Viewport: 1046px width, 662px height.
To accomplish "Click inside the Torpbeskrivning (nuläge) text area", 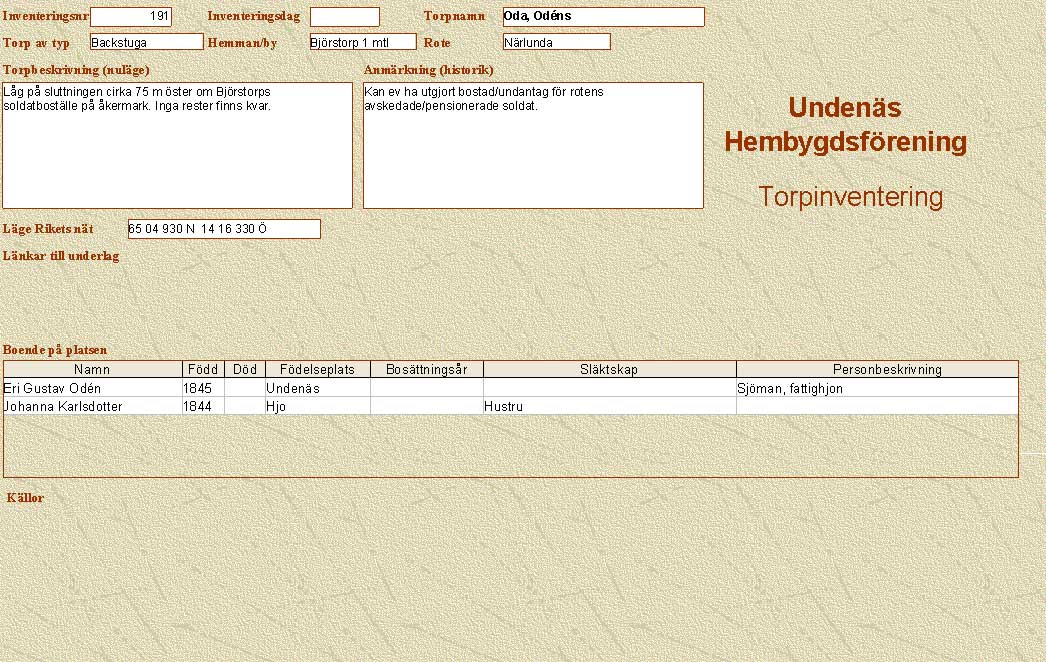I will (178, 145).
